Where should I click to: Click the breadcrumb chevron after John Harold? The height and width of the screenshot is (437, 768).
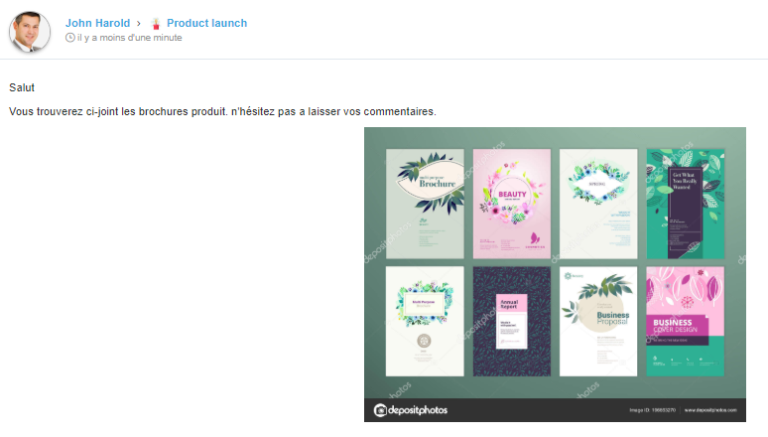pos(139,24)
